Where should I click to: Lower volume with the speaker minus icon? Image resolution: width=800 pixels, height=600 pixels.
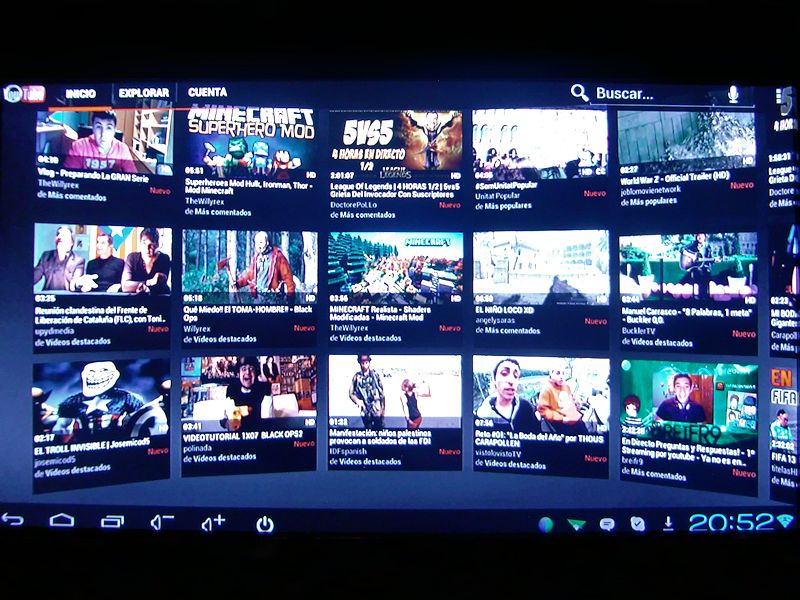[x=162, y=522]
